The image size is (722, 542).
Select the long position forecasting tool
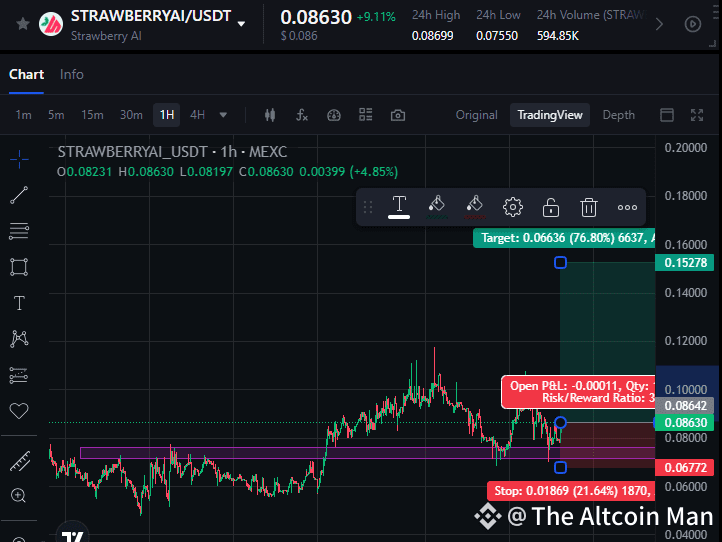pyautogui.click(x=19, y=375)
